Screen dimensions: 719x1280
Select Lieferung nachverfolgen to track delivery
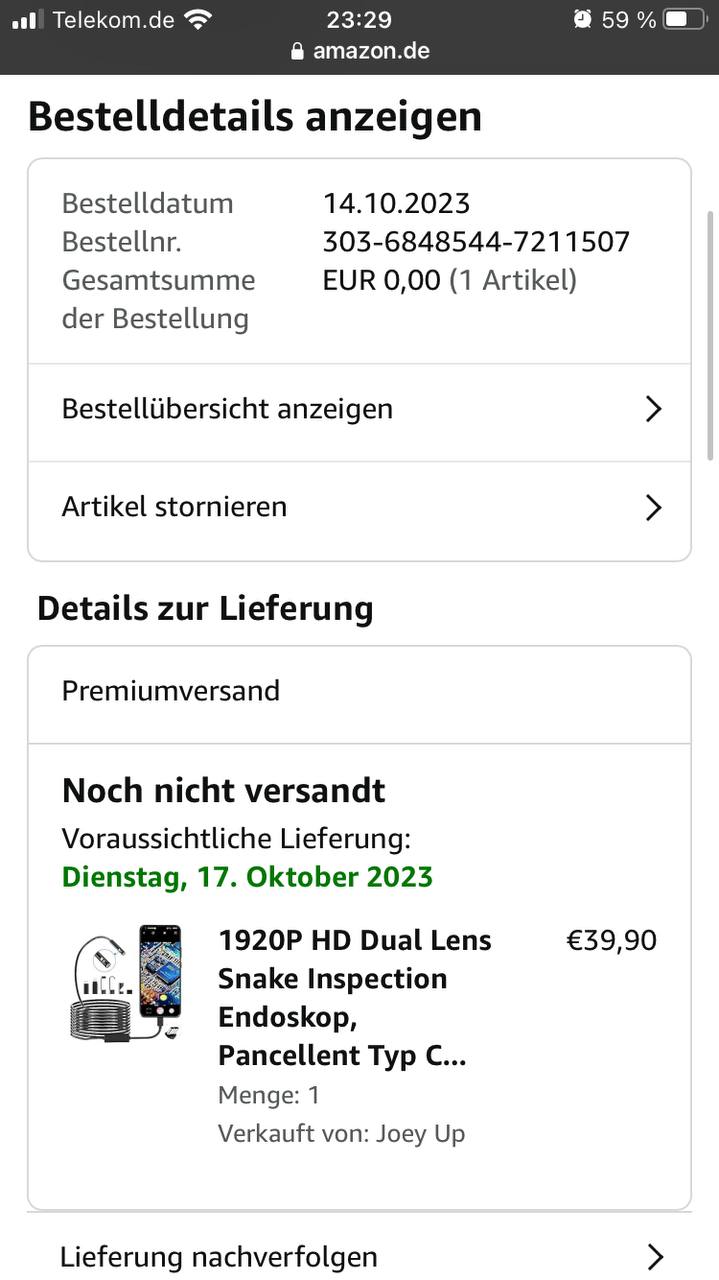[359, 1257]
